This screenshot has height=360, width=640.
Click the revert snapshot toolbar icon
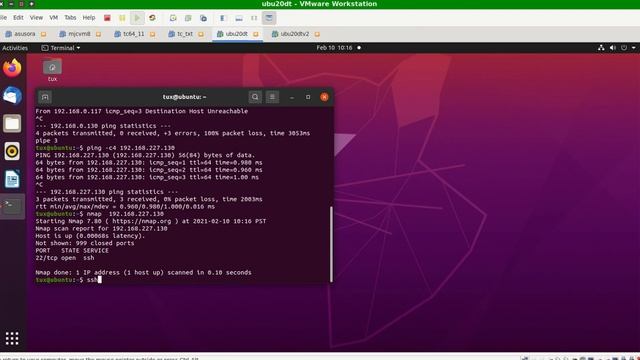(x=188, y=18)
